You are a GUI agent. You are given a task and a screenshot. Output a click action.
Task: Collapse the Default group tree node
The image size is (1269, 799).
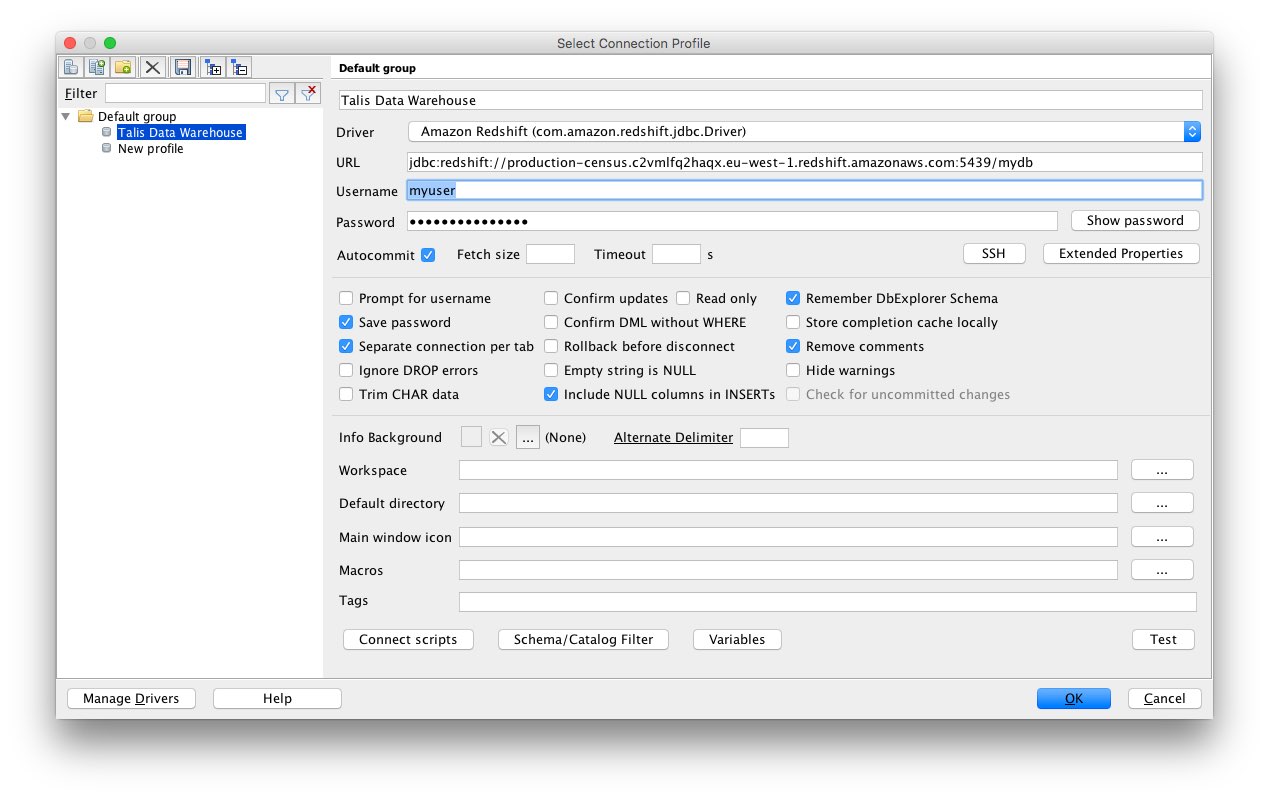(x=66, y=116)
